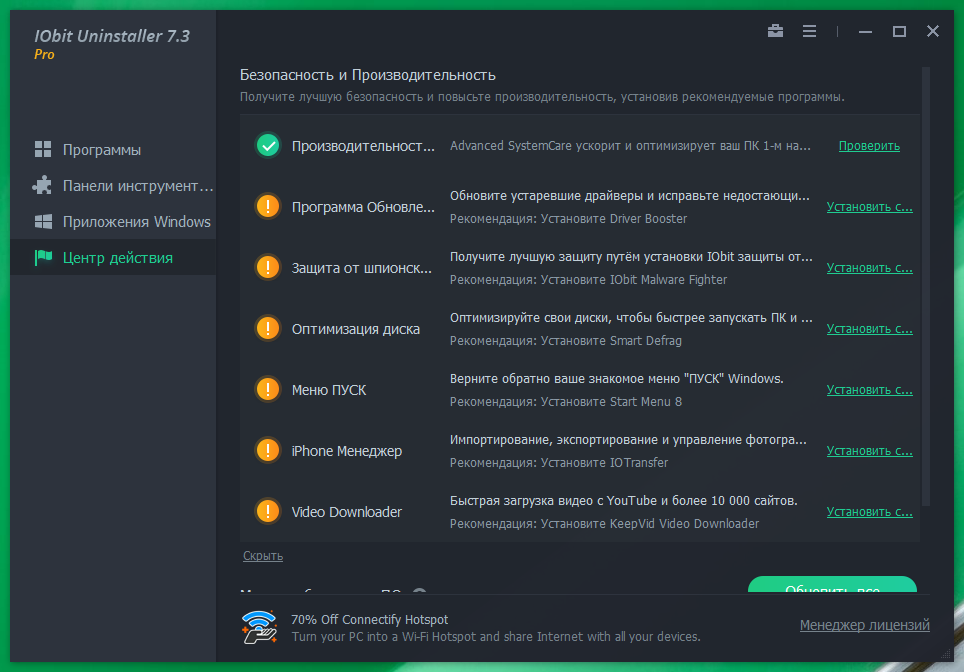This screenshot has height=672, width=964.
Task: Open the hamburger options menu
Action: (809, 31)
